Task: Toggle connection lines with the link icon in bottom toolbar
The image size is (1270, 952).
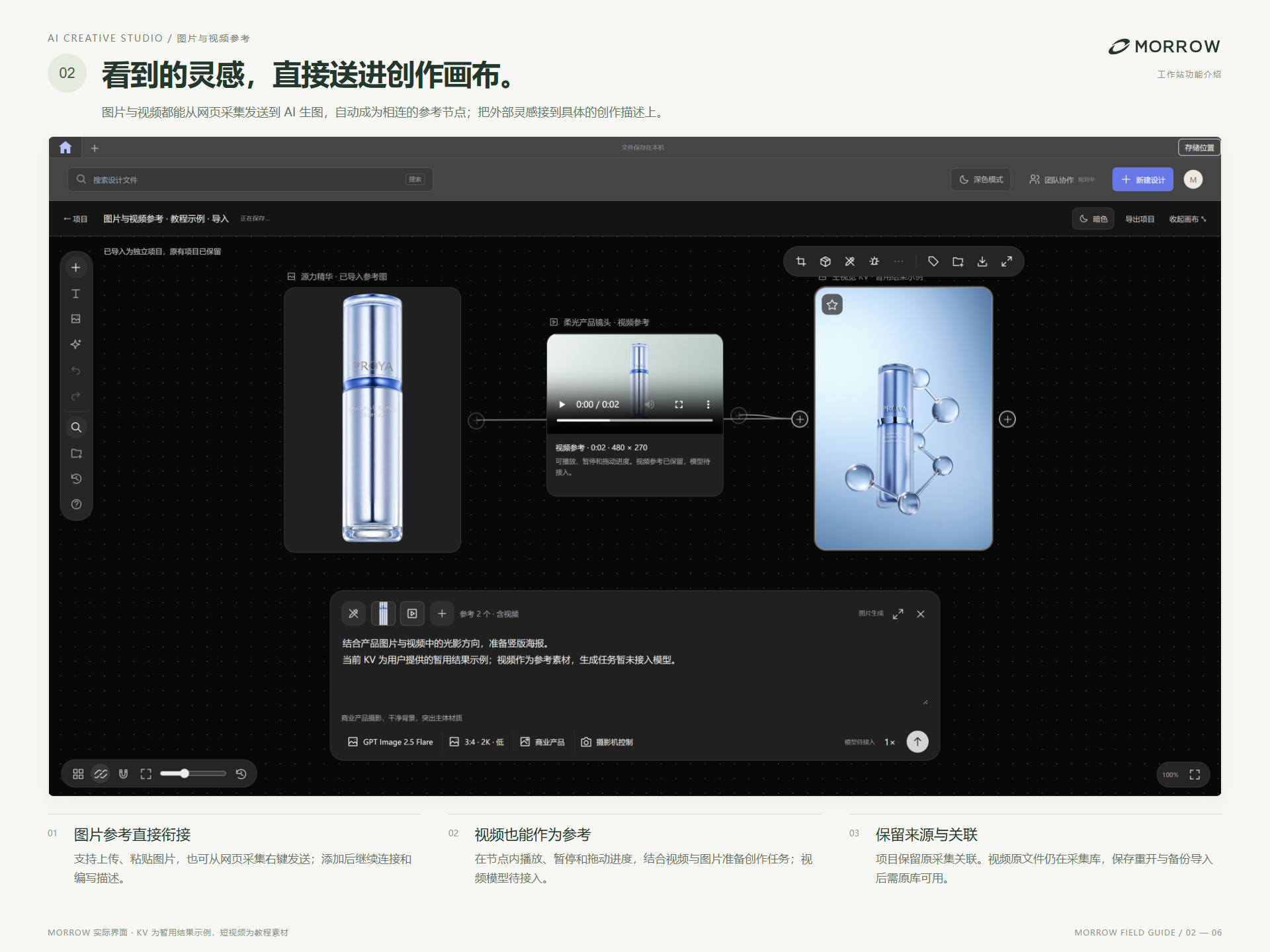Action: (x=101, y=773)
